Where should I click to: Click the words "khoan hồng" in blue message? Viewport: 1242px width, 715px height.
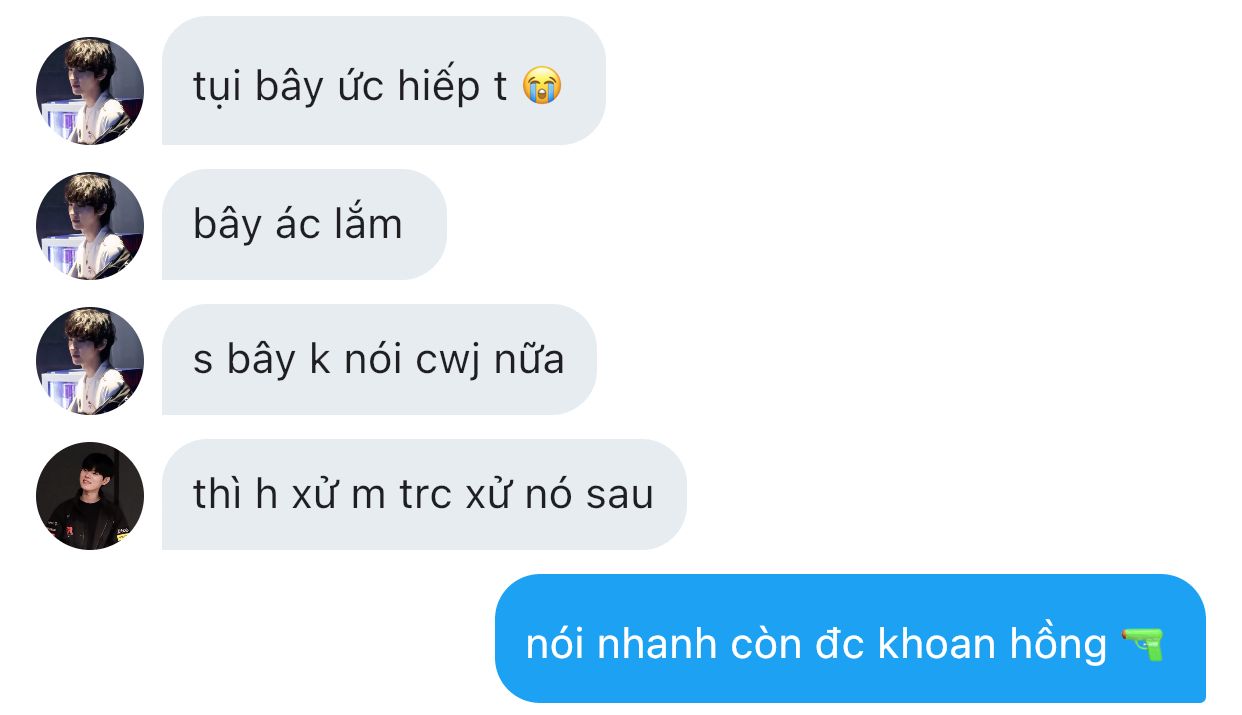(992, 644)
